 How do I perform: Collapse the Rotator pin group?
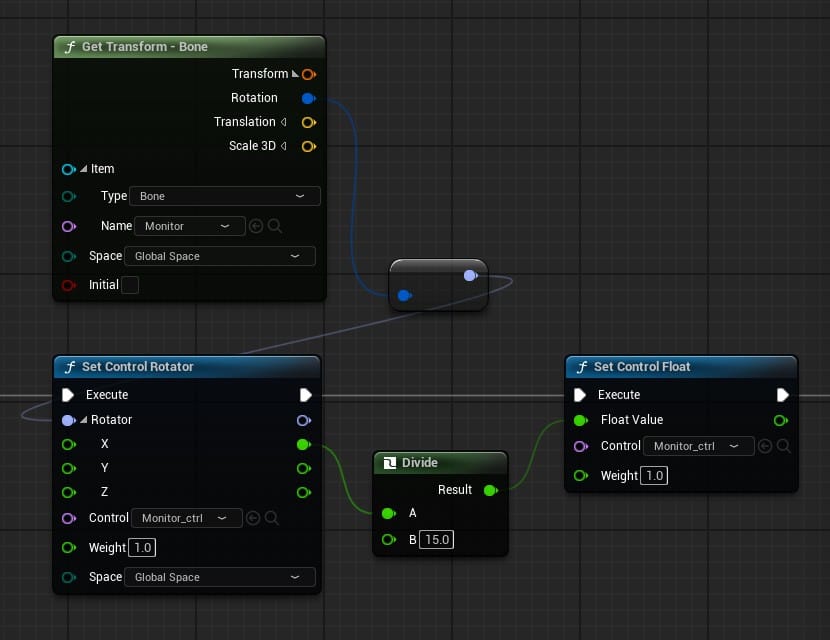coord(84,420)
